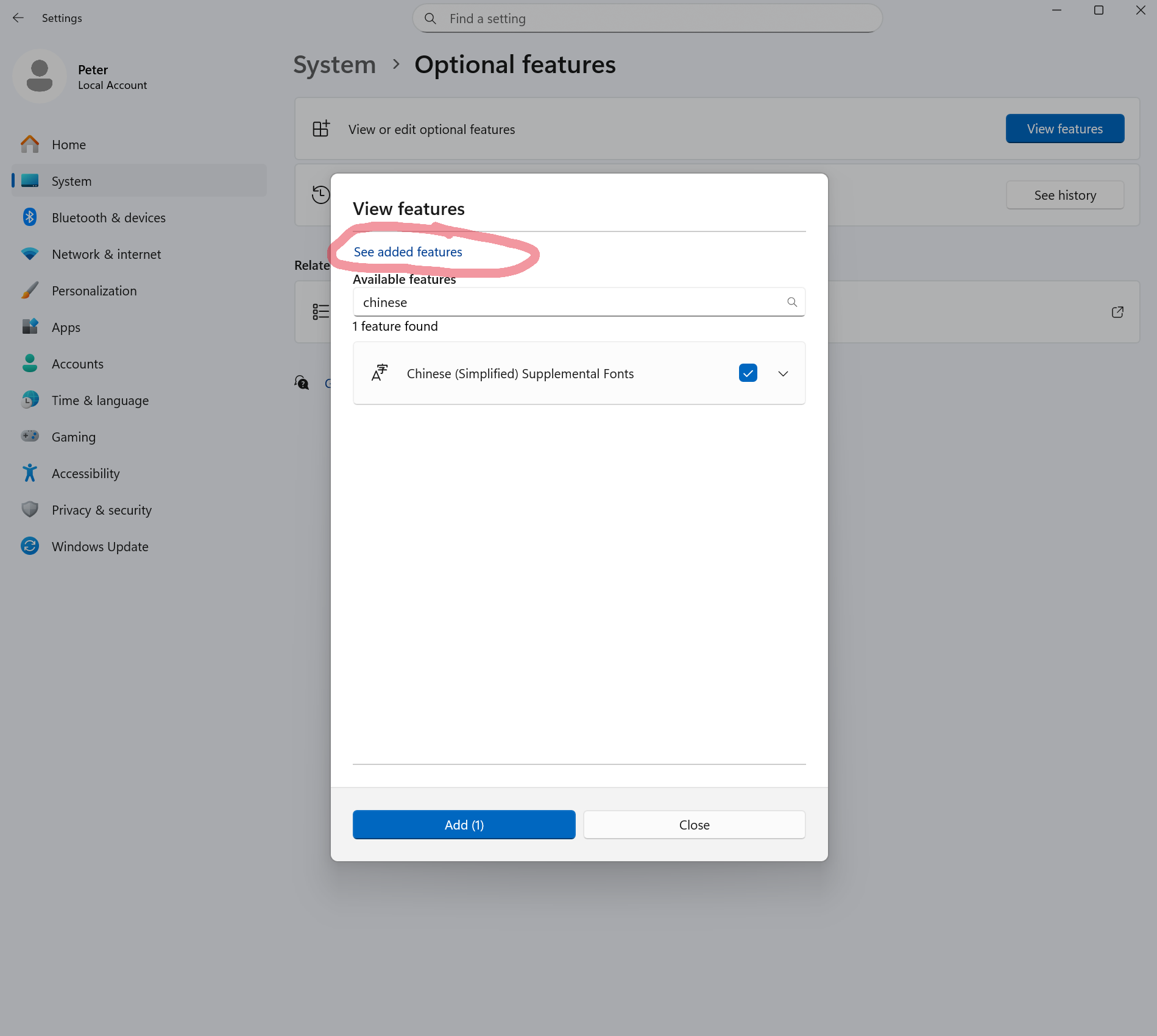This screenshot has height=1036, width=1157.
Task: Close the Settings window
Action: pos(1141,10)
